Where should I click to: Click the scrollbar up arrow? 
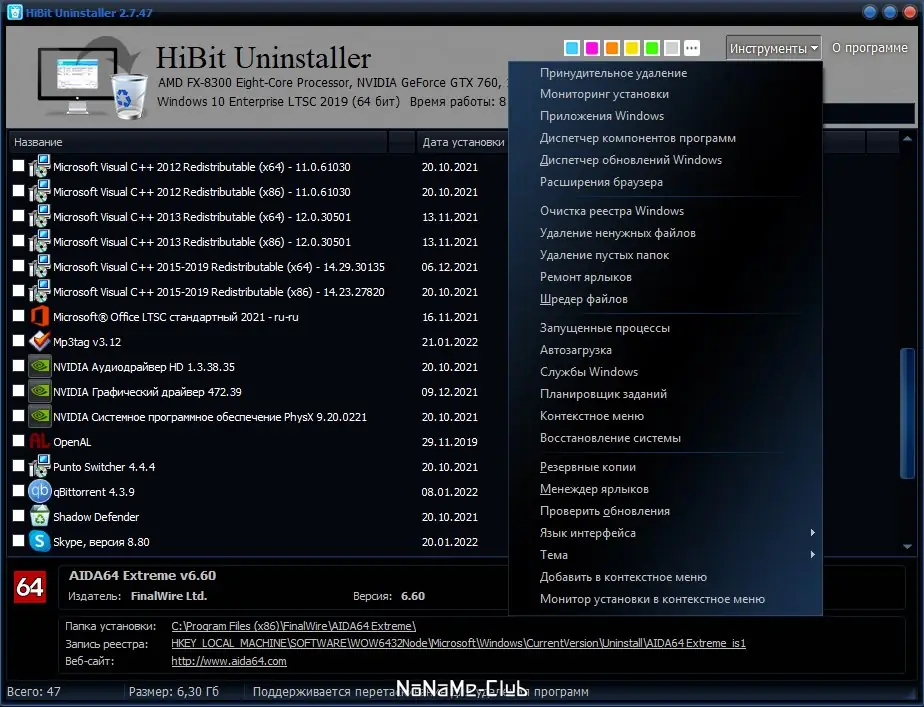[908, 139]
